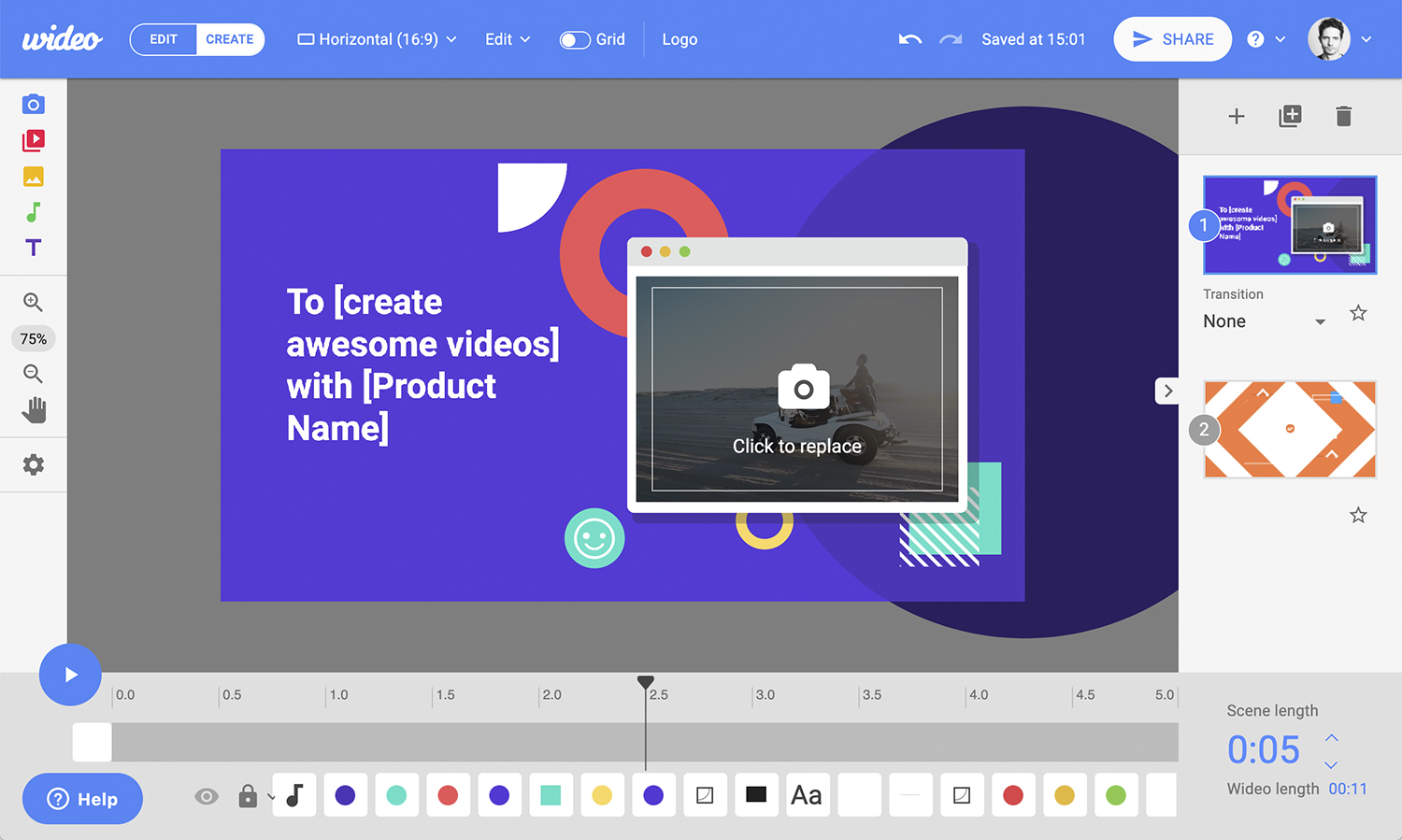Select scene 2 orange thumbnail
1402x840 pixels.
tap(1290, 429)
